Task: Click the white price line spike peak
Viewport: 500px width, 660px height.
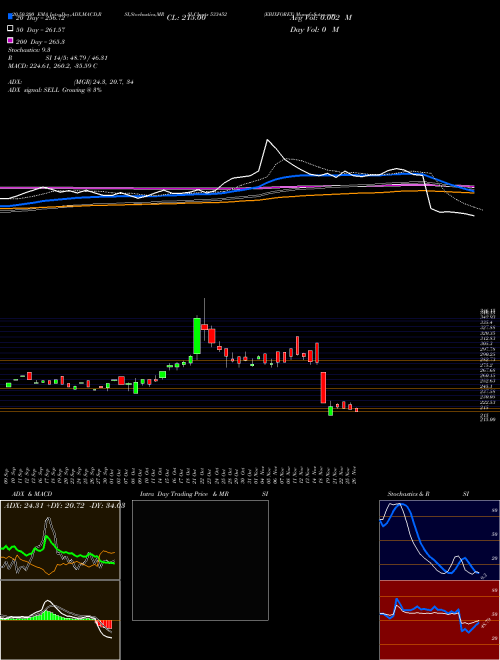Action: tap(267, 140)
